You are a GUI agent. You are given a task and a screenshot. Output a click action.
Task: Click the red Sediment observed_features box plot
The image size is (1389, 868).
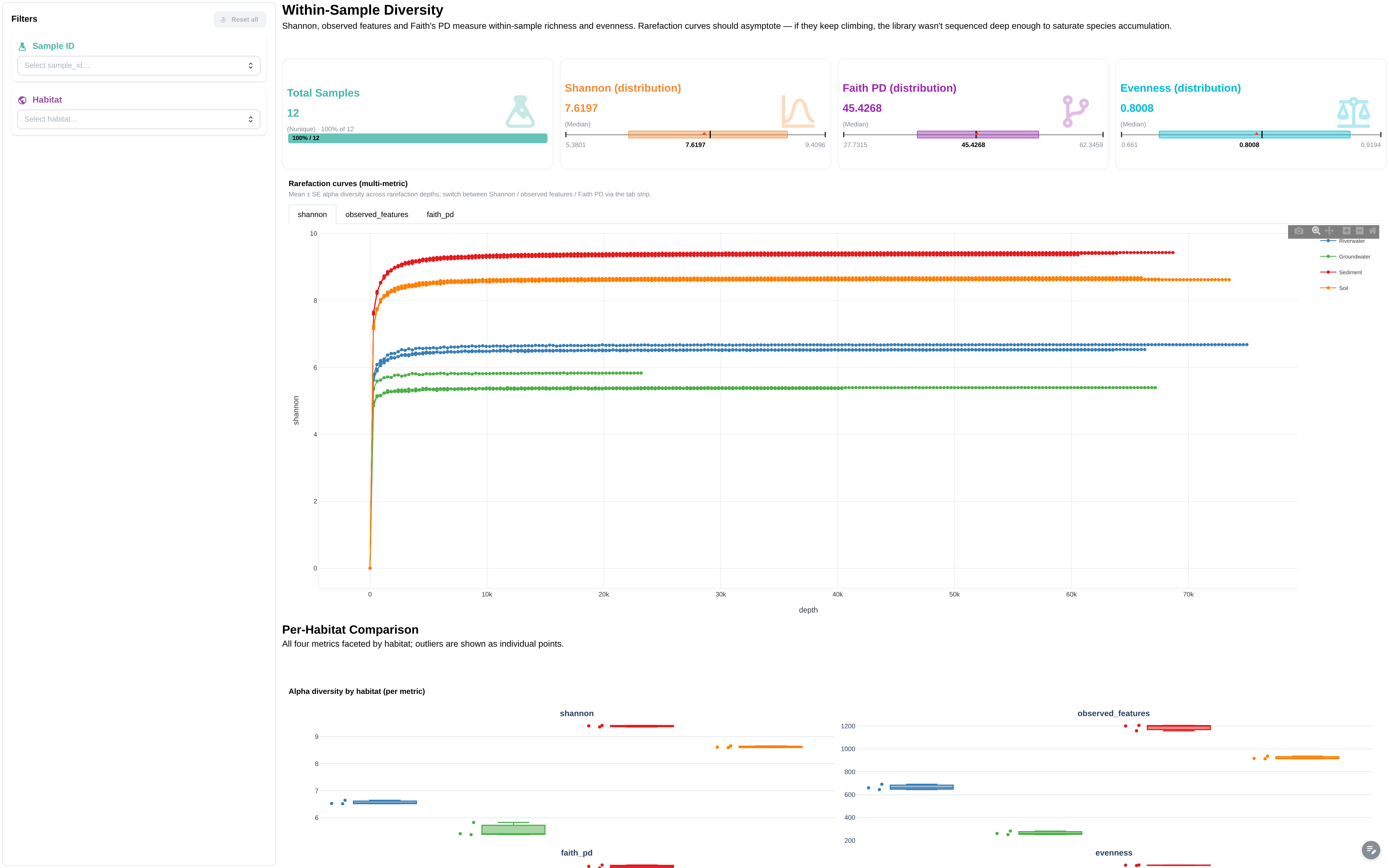click(1178, 728)
